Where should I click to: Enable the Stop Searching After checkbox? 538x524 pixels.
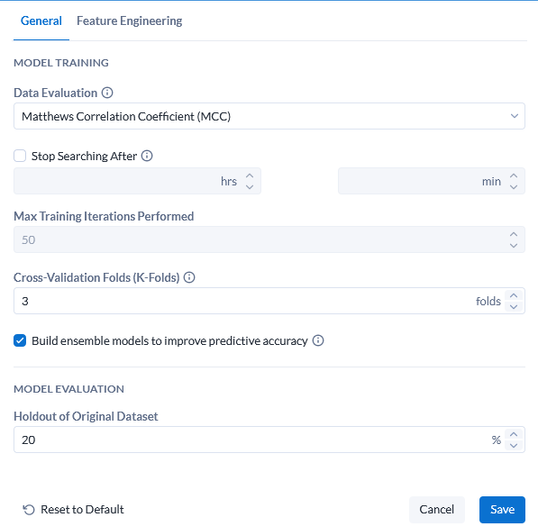(x=20, y=156)
